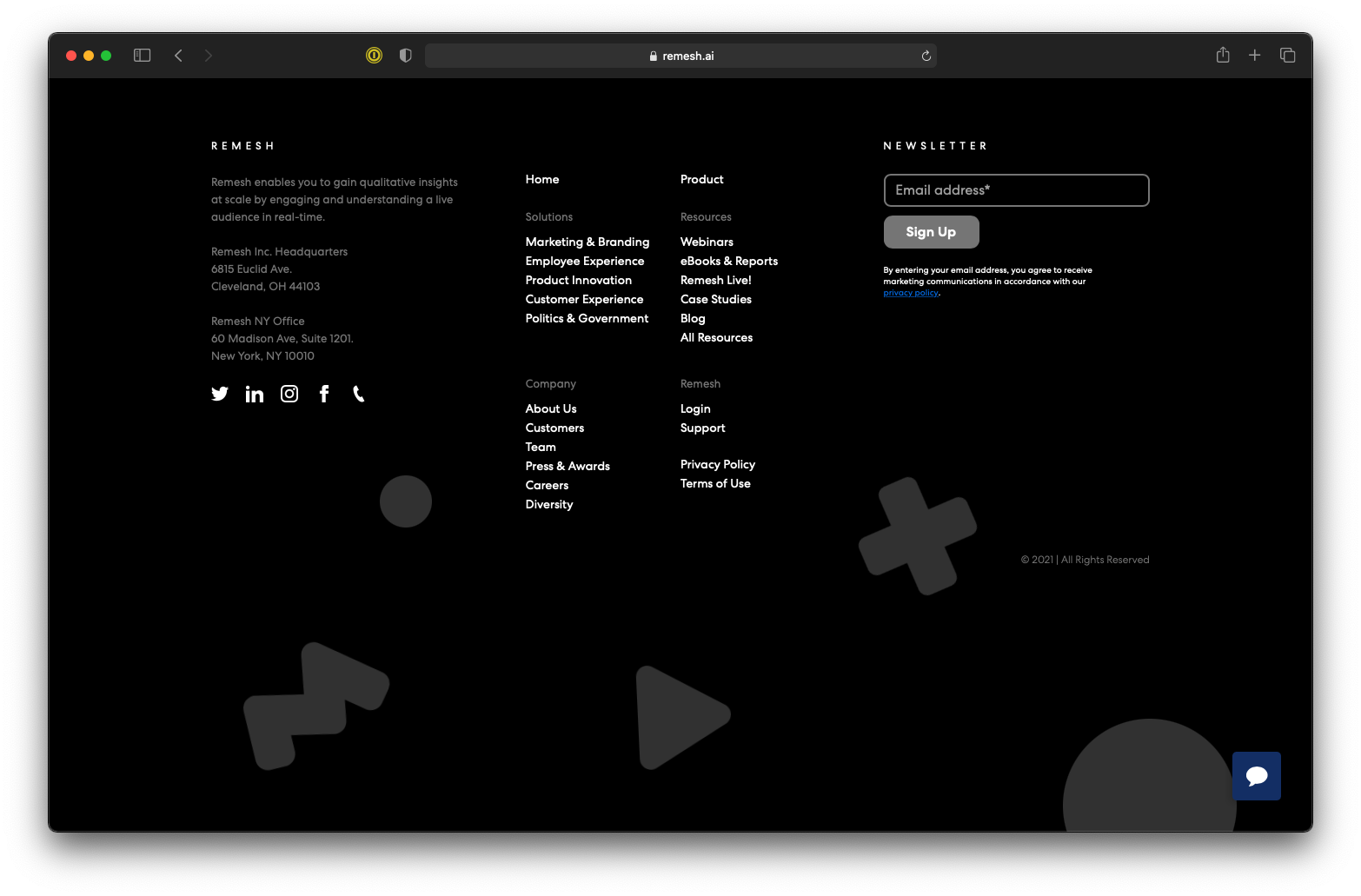Open the Support link

[x=703, y=428]
